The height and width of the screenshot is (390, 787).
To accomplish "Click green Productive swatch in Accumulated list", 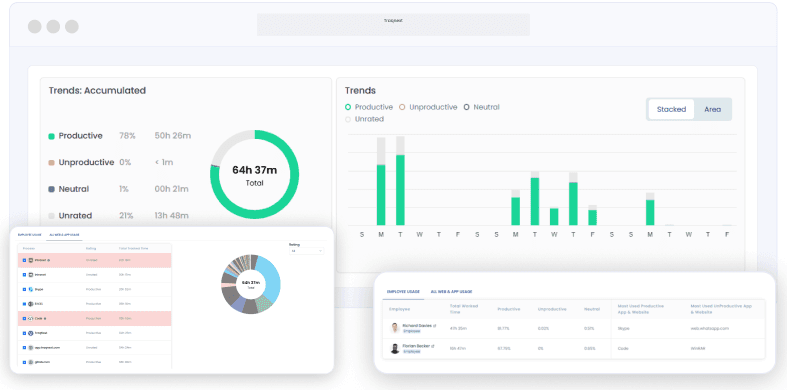I will click(x=51, y=136).
